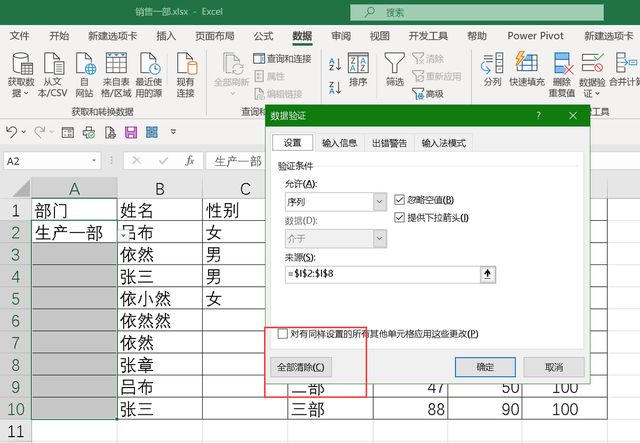Open the cell A2 dropdown arrow
The height and width of the screenshot is (443, 640).
[123, 236]
